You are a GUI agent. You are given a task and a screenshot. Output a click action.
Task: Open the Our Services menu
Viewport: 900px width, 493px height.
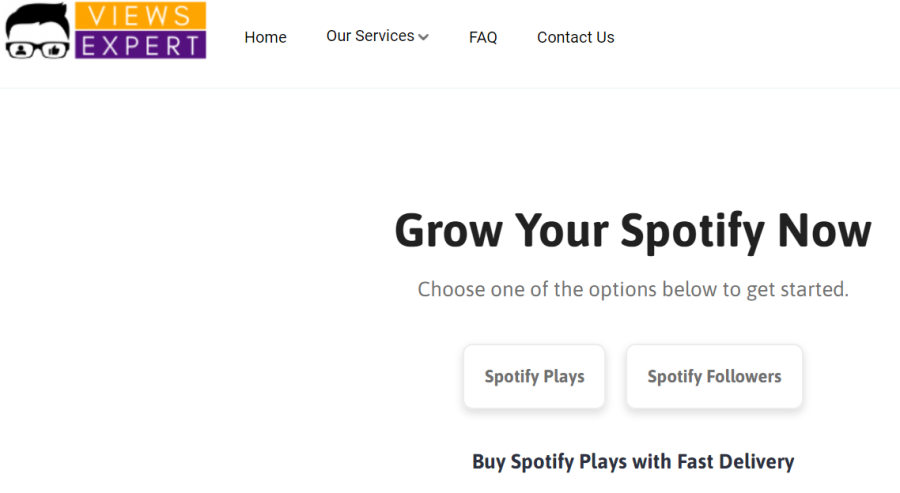tap(370, 36)
